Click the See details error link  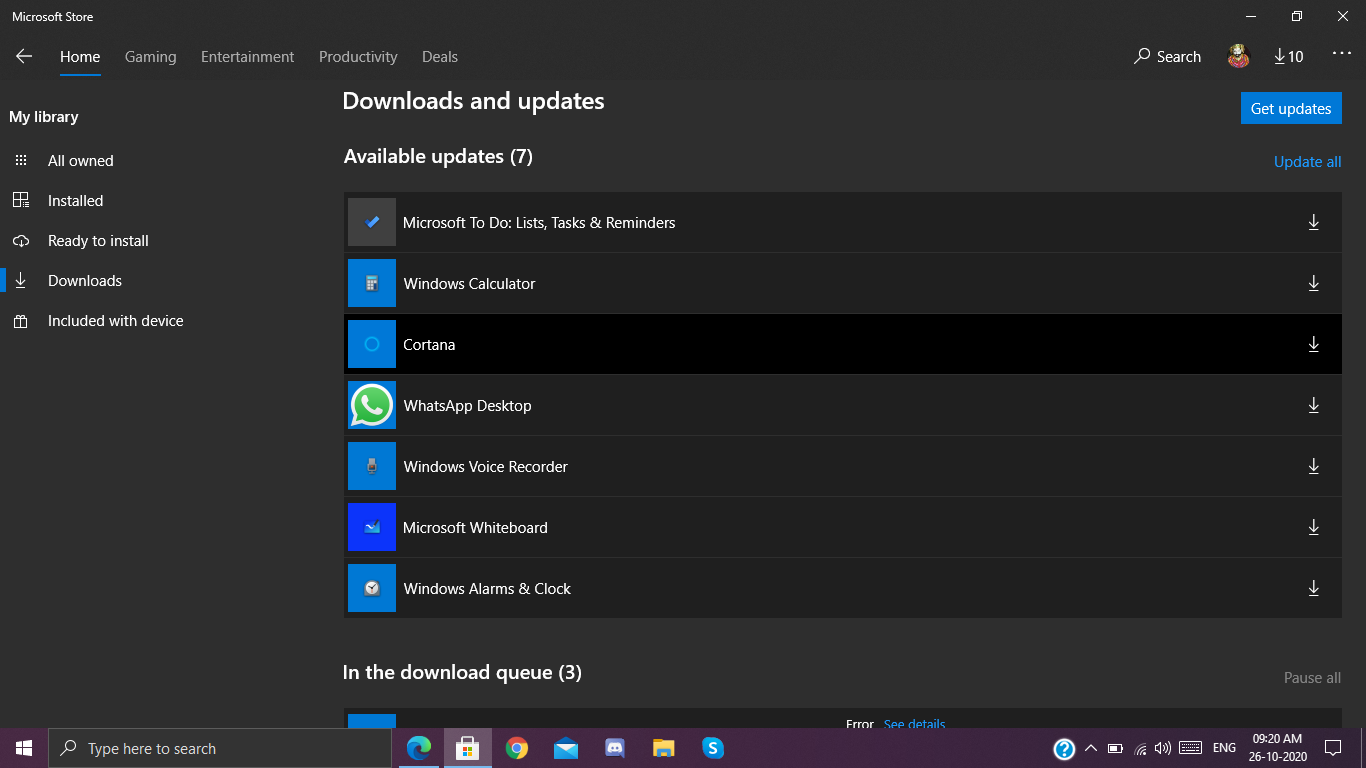[x=914, y=724]
